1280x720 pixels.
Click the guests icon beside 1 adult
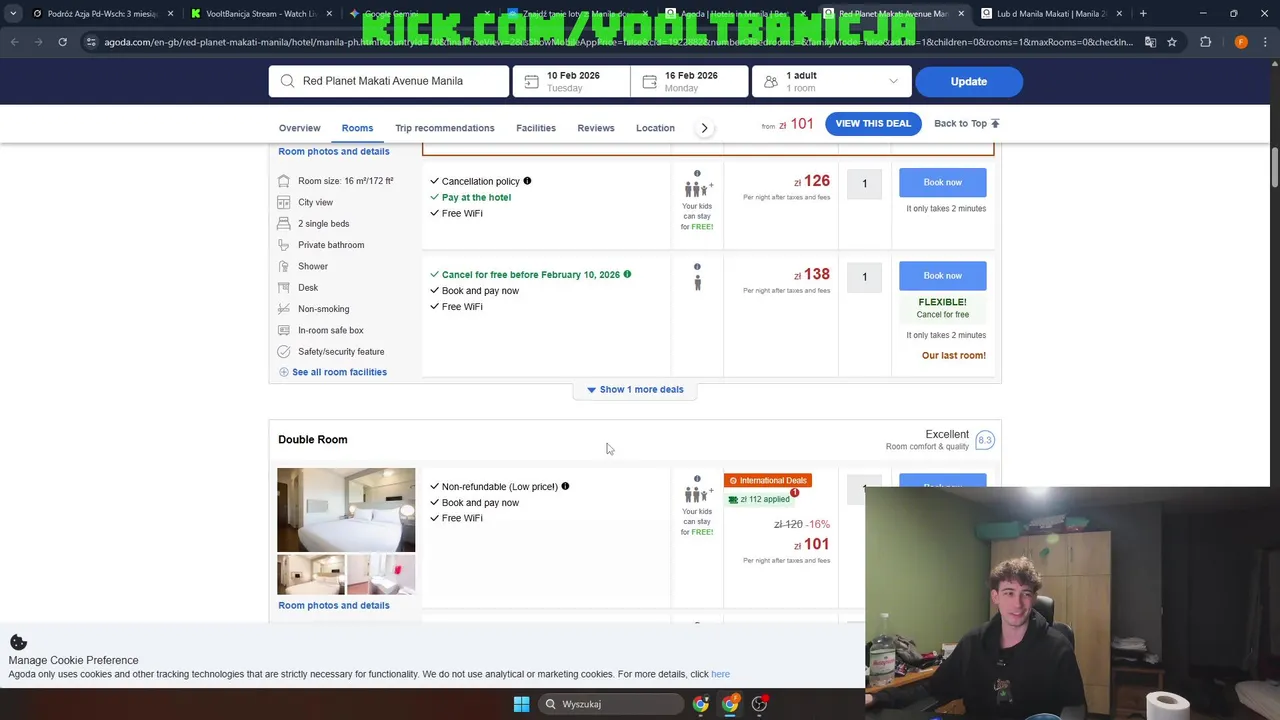pos(770,81)
